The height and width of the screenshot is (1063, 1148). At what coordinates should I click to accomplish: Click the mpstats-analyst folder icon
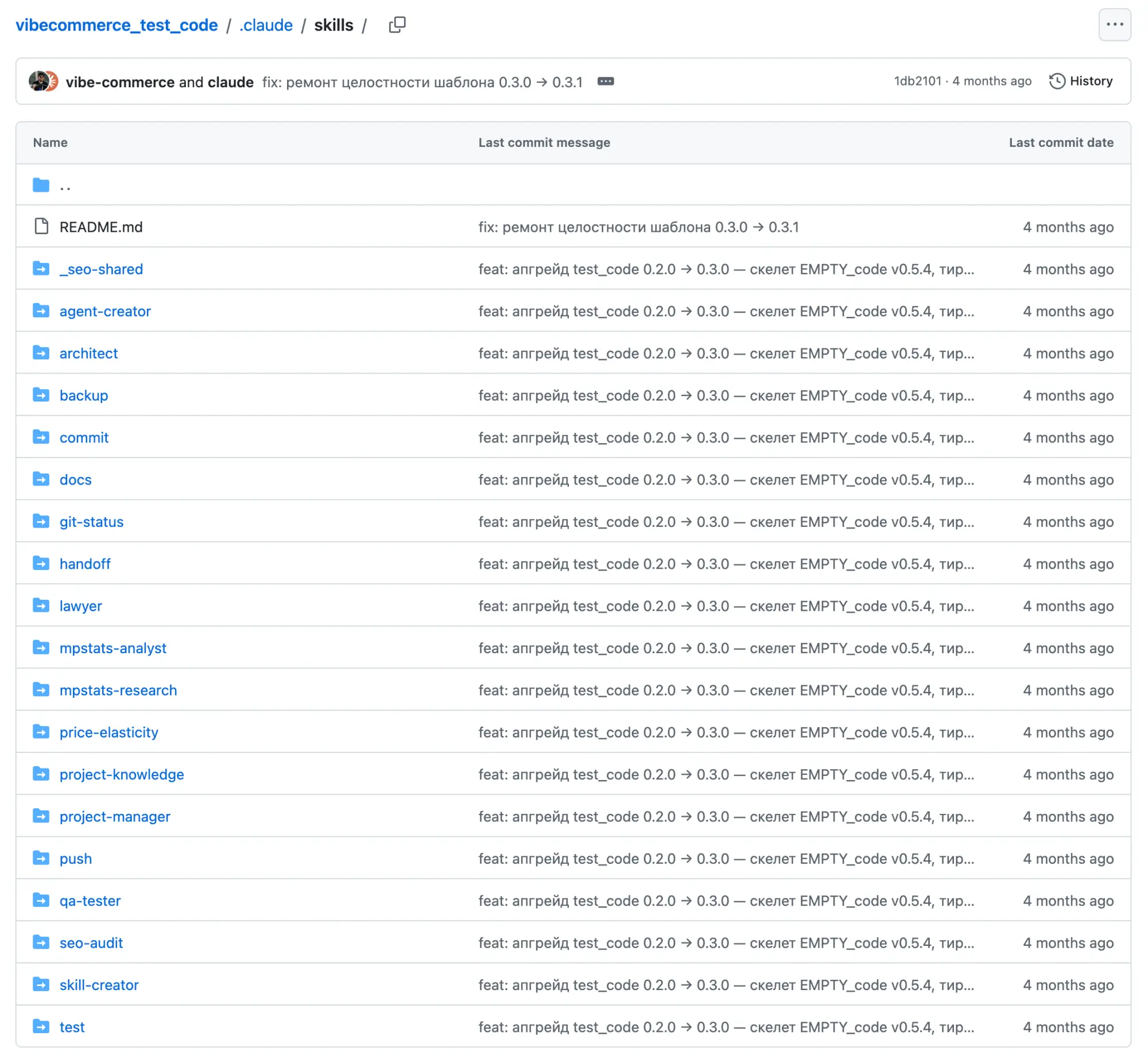pyautogui.click(x=41, y=647)
